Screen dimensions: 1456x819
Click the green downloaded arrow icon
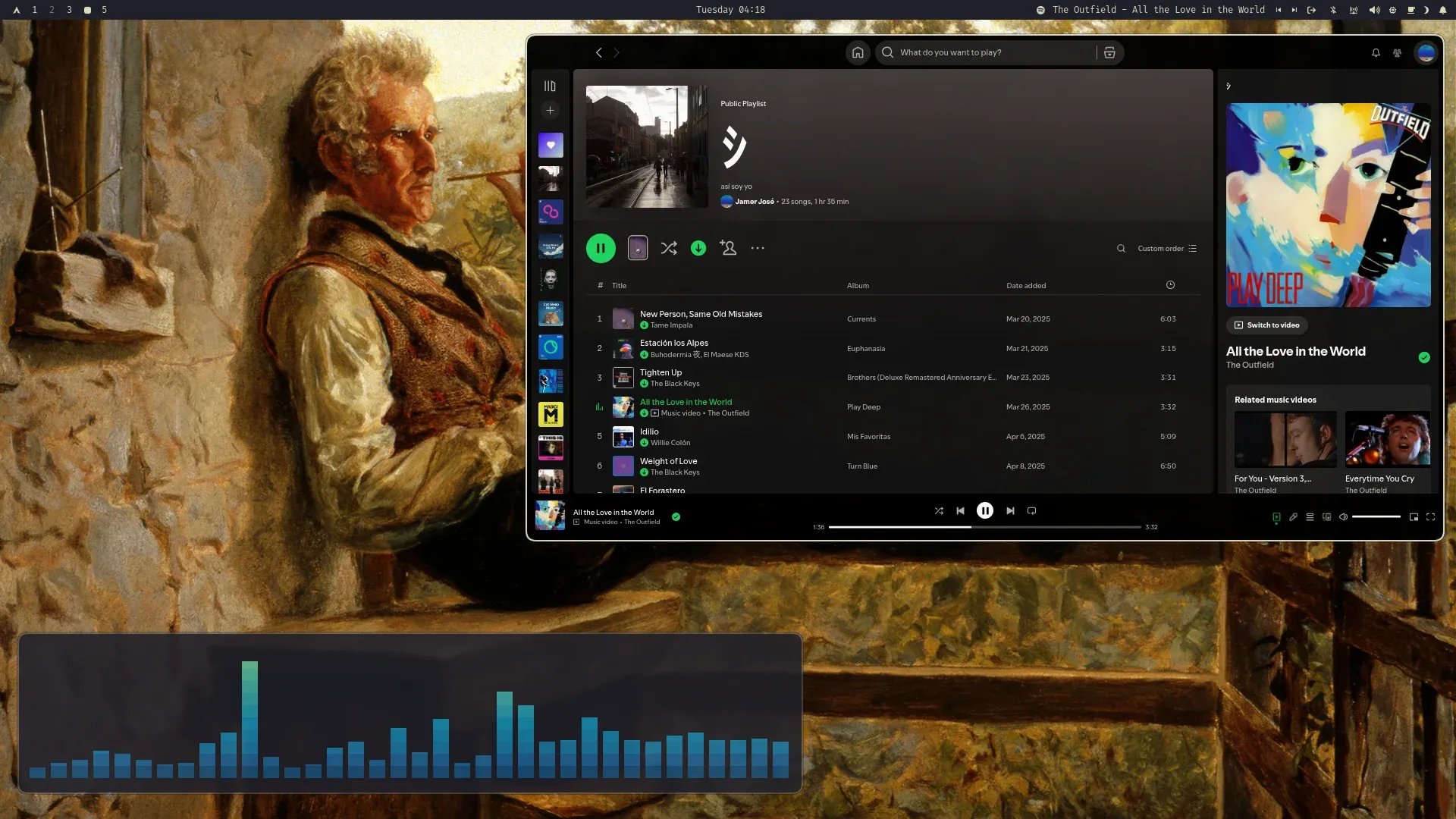pyautogui.click(x=698, y=248)
